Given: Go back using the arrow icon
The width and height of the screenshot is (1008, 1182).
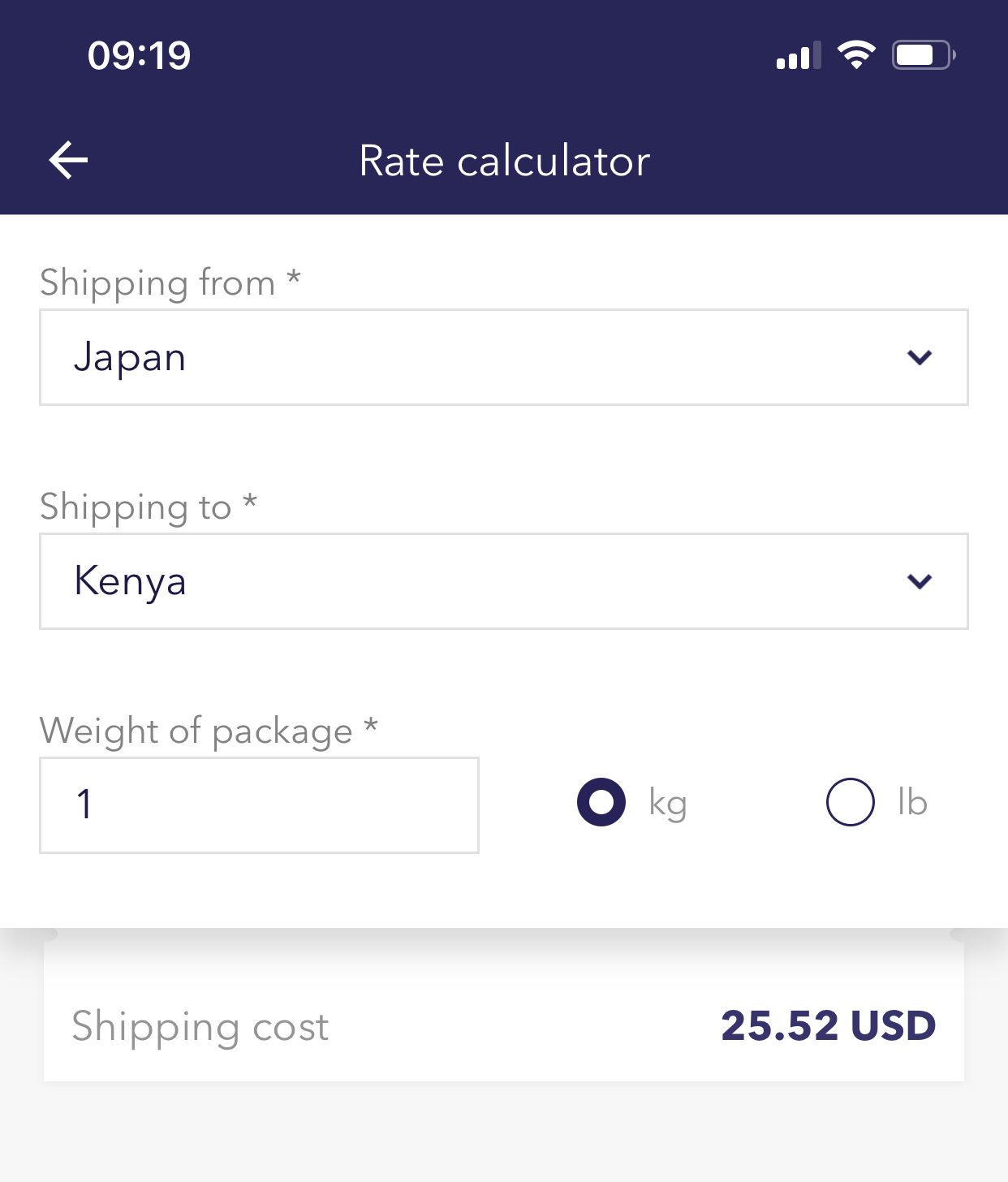Looking at the screenshot, I should pyautogui.click(x=68, y=160).
